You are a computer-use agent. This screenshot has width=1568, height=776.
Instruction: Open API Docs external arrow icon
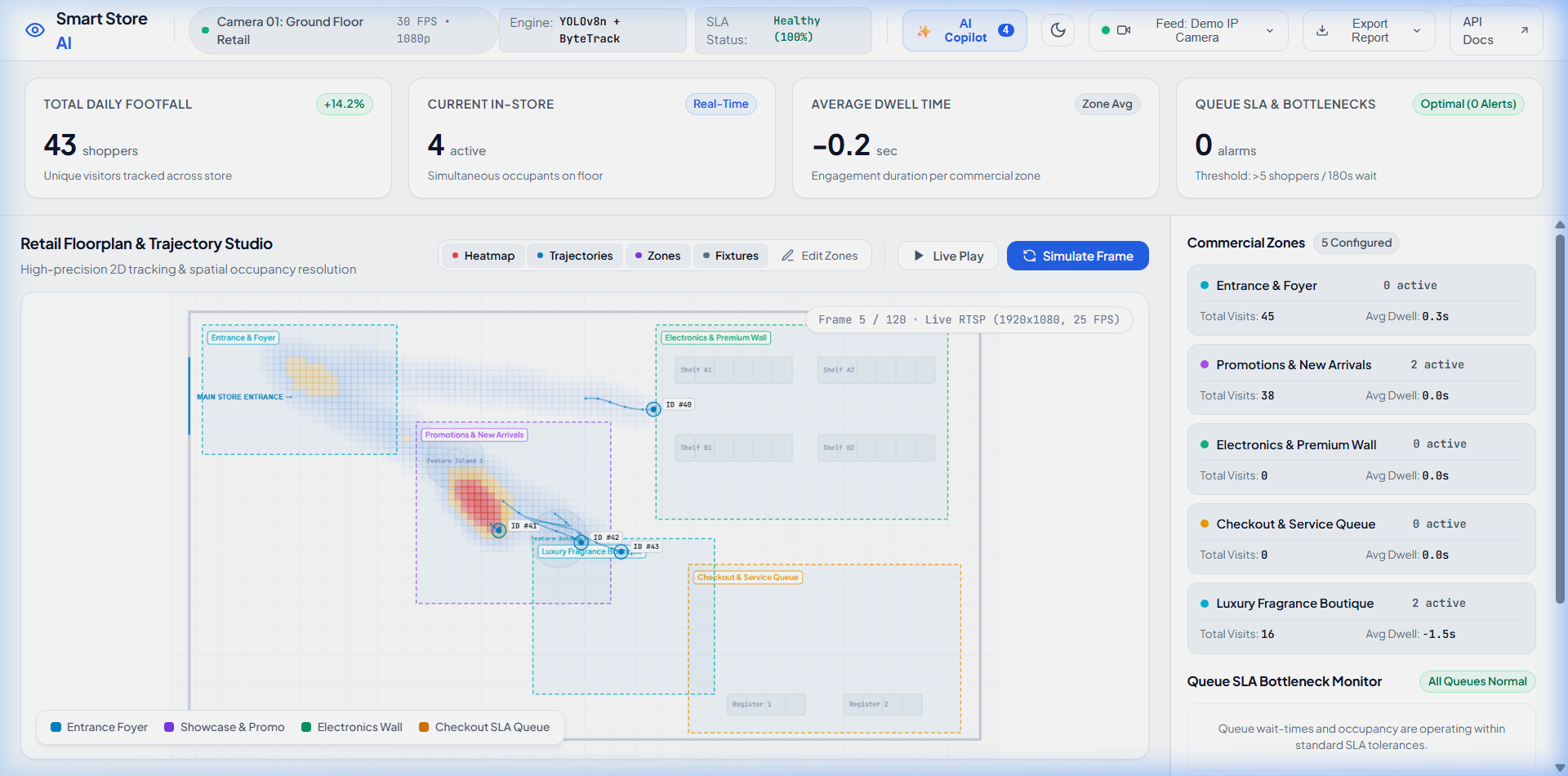click(x=1524, y=30)
